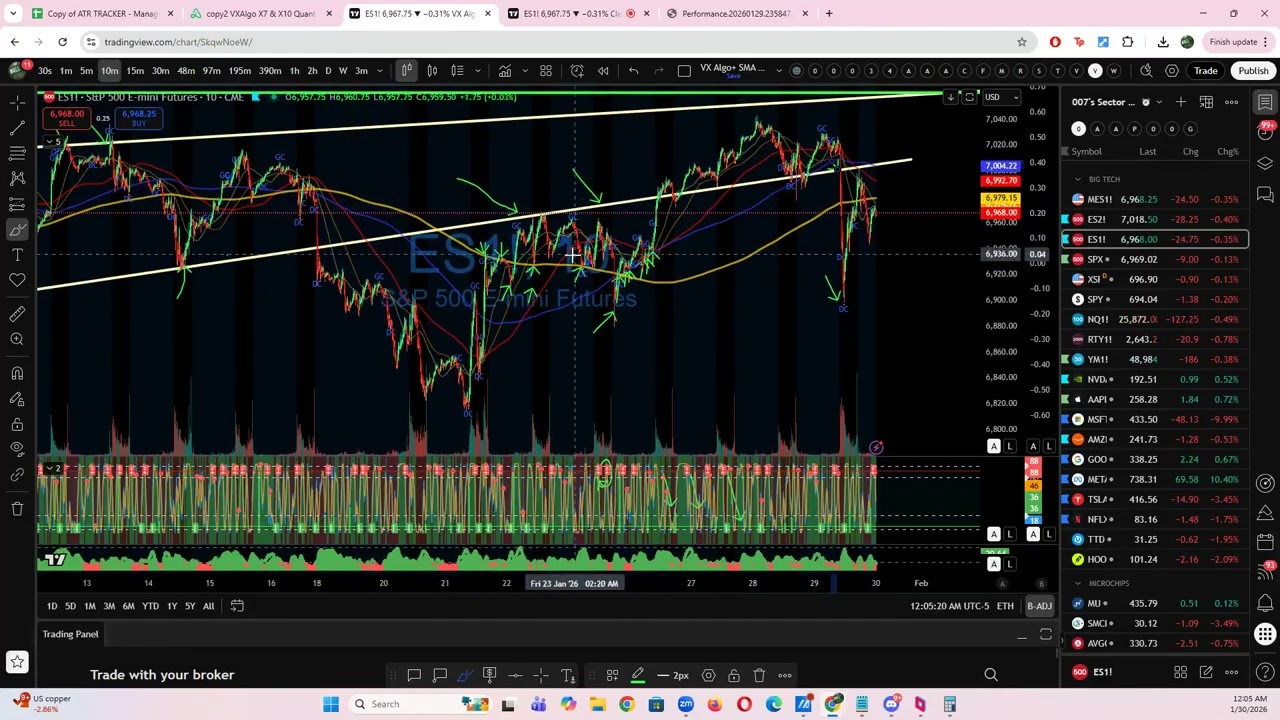This screenshot has height=720, width=1280.
Task: Click the bar replay rewind icon
Action: click(x=603, y=71)
